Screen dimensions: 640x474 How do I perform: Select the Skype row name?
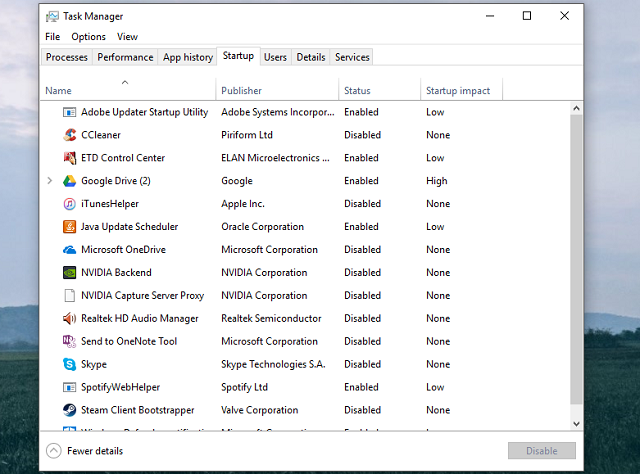point(94,364)
